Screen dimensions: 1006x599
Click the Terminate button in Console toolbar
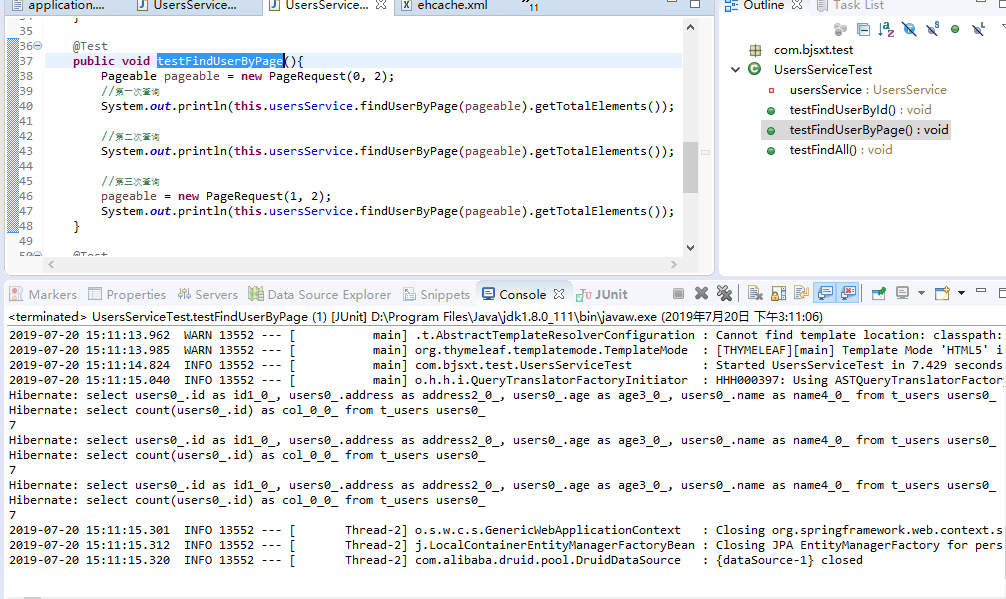click(678, 294)
